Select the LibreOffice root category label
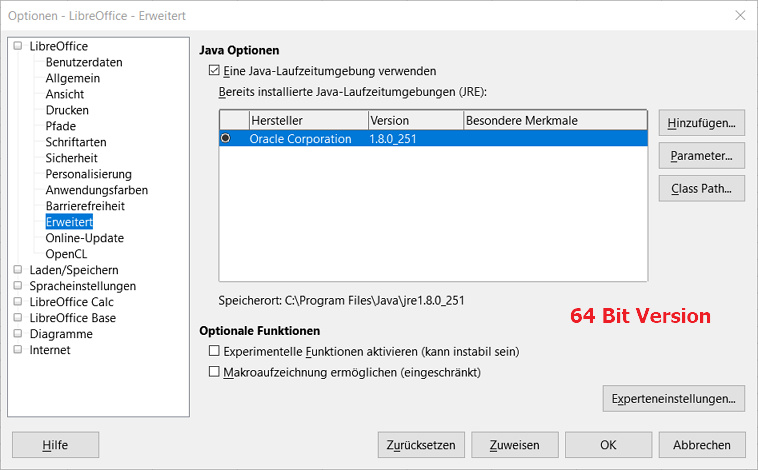 tap(58, 46)
